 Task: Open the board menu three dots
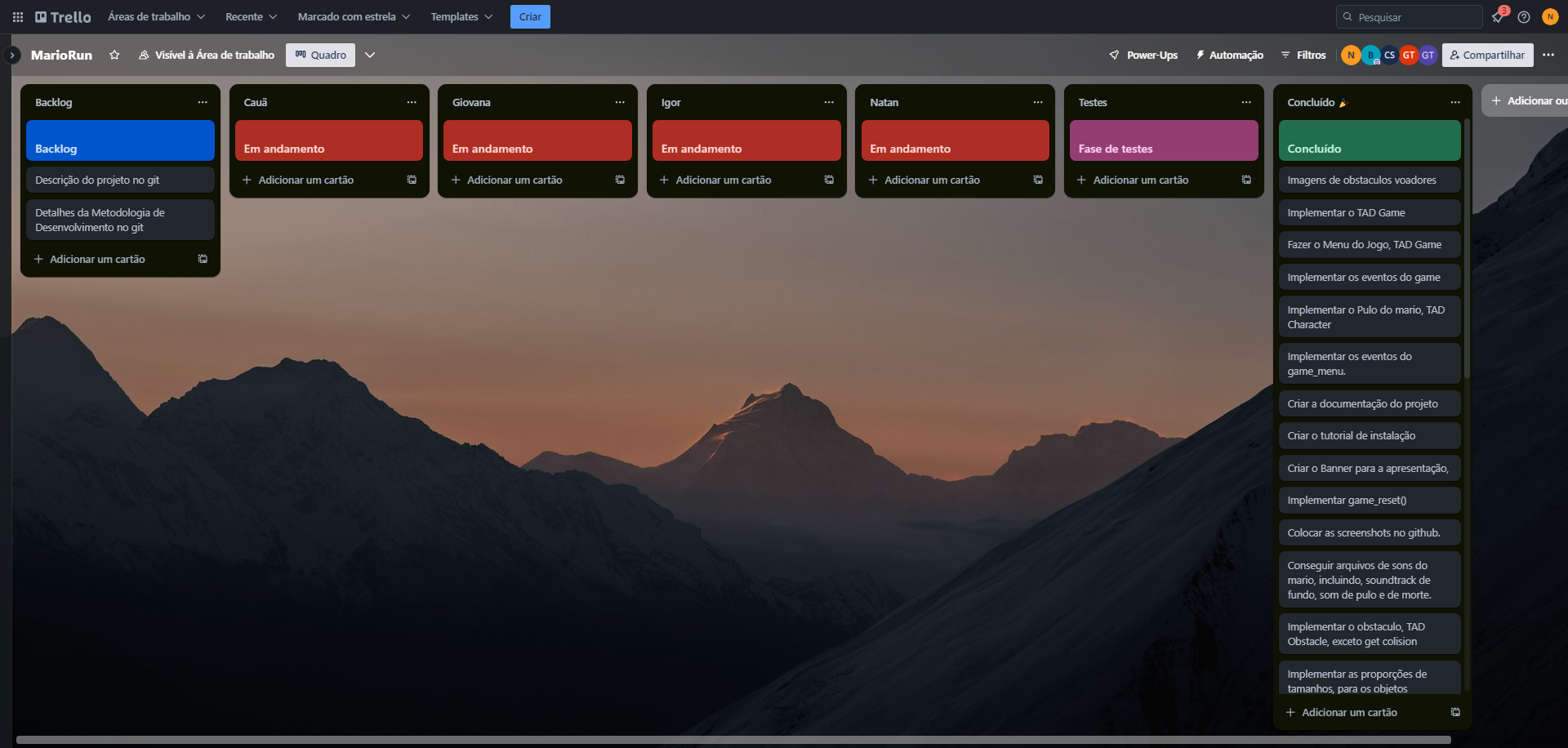pyautogui.click(x=1548, y=55)
